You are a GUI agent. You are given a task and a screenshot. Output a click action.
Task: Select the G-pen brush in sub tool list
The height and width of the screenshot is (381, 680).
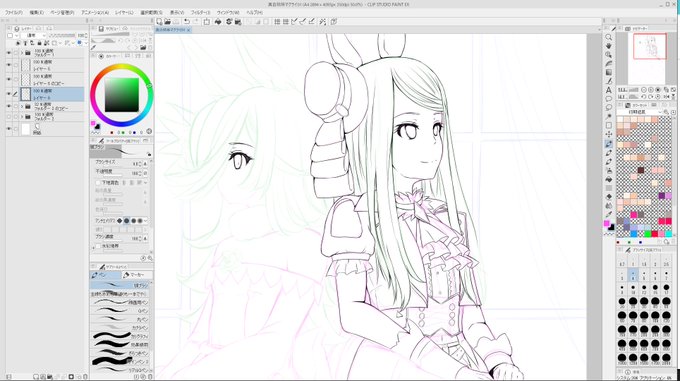(x=121, y=310)
